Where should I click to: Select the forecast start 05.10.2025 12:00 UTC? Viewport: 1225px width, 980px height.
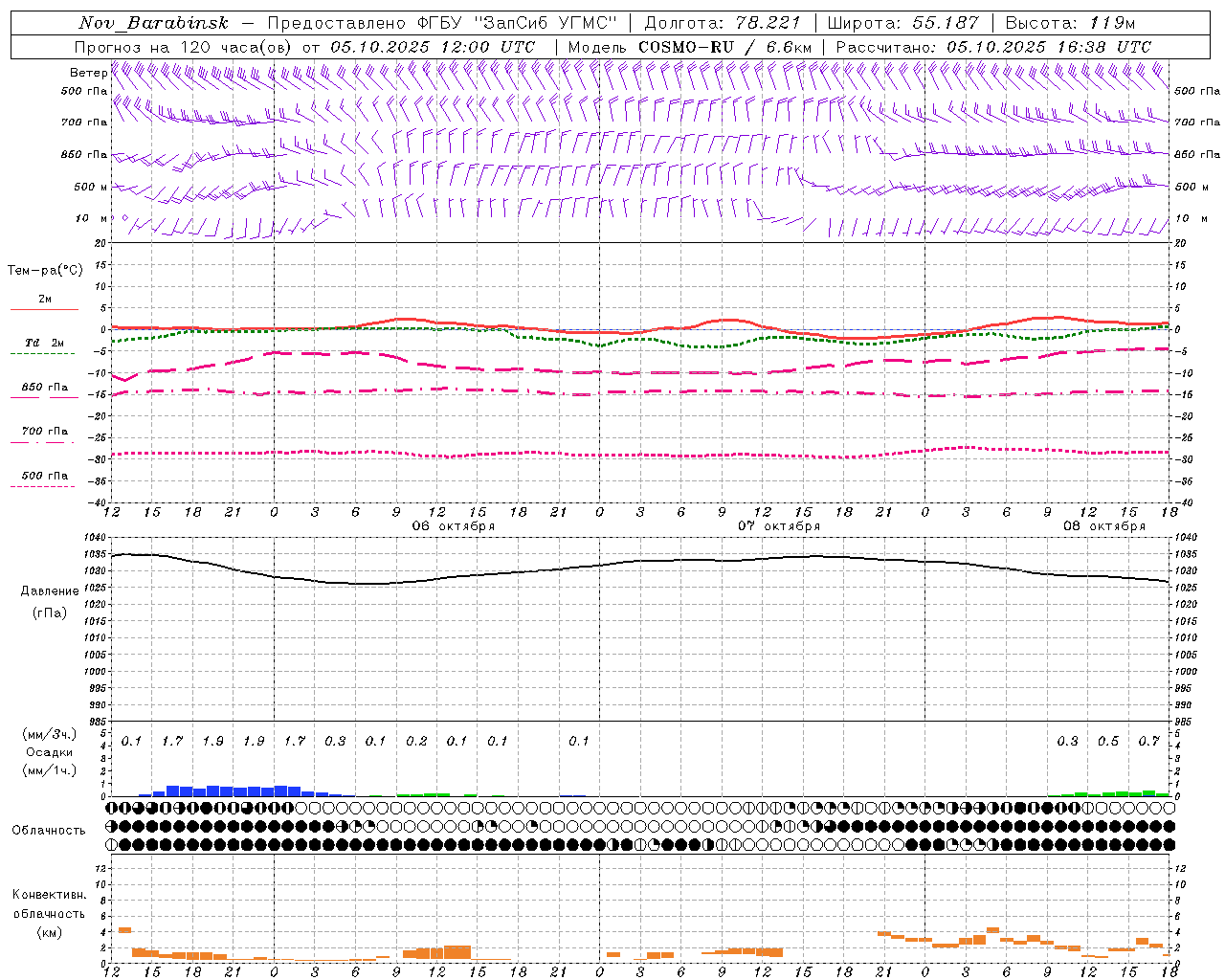pos(433,47)
